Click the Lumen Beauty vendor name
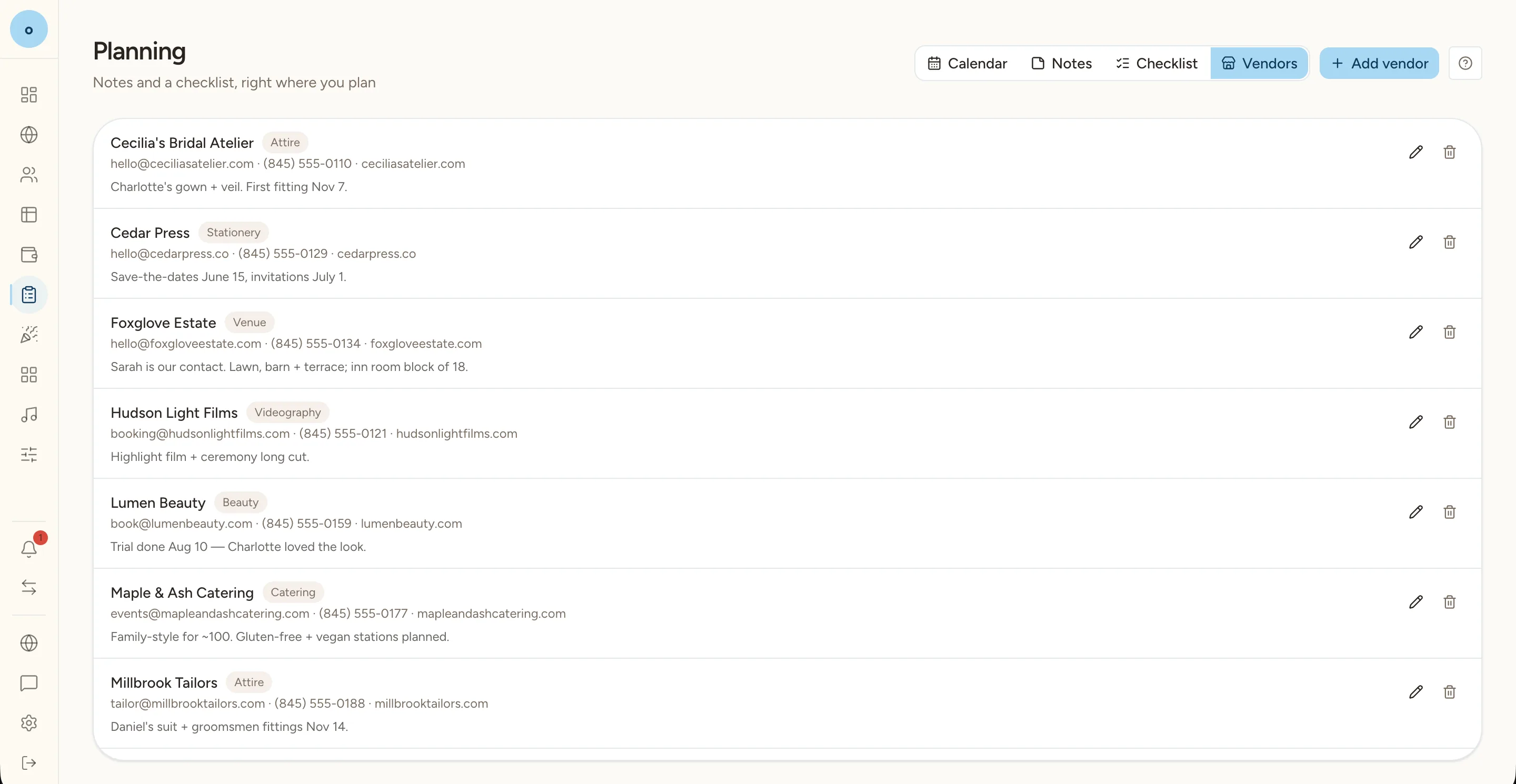This screenshot has height=784, width=1516. (x=158, y=503)
